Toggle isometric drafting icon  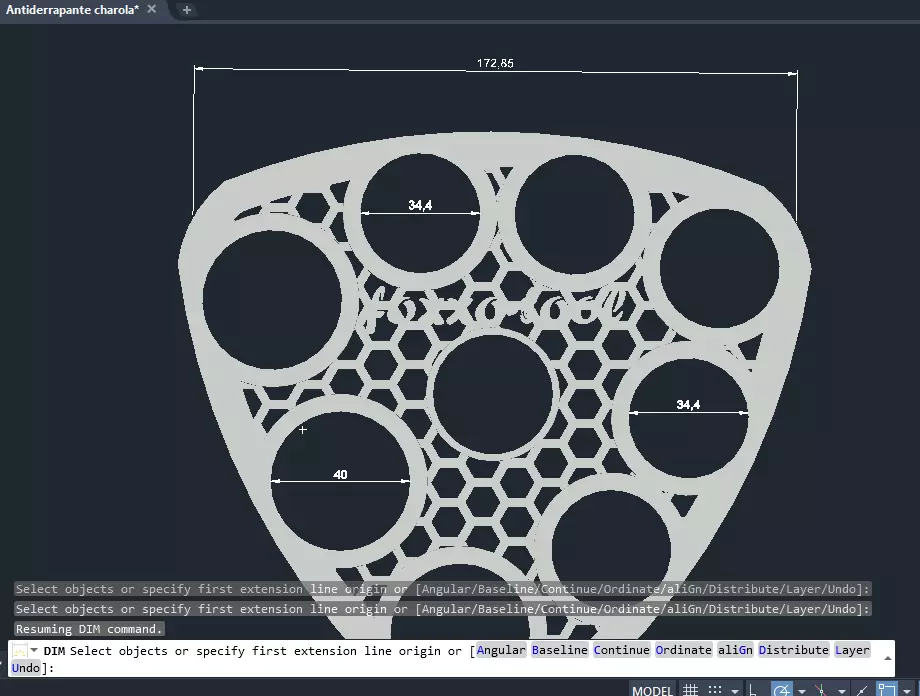click(821, 690)
